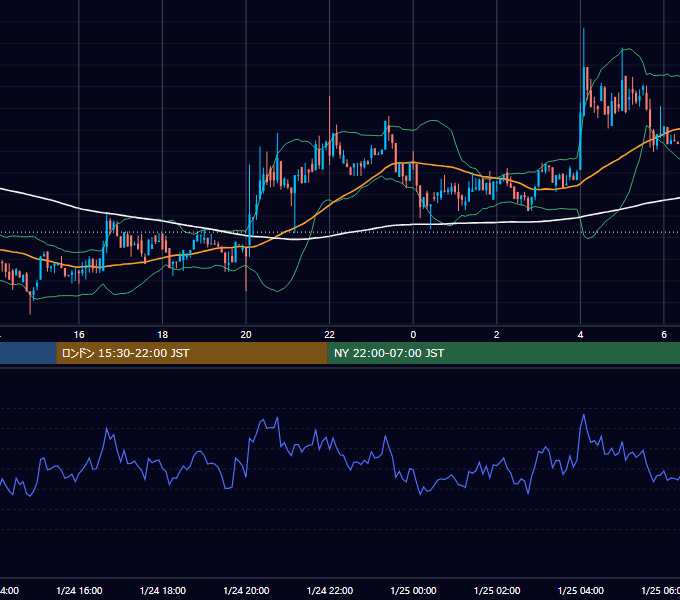This screenshot has height=600, width=680.
Task: Click the tall candle wick at 4 o'clock
Action: [584, 48]
